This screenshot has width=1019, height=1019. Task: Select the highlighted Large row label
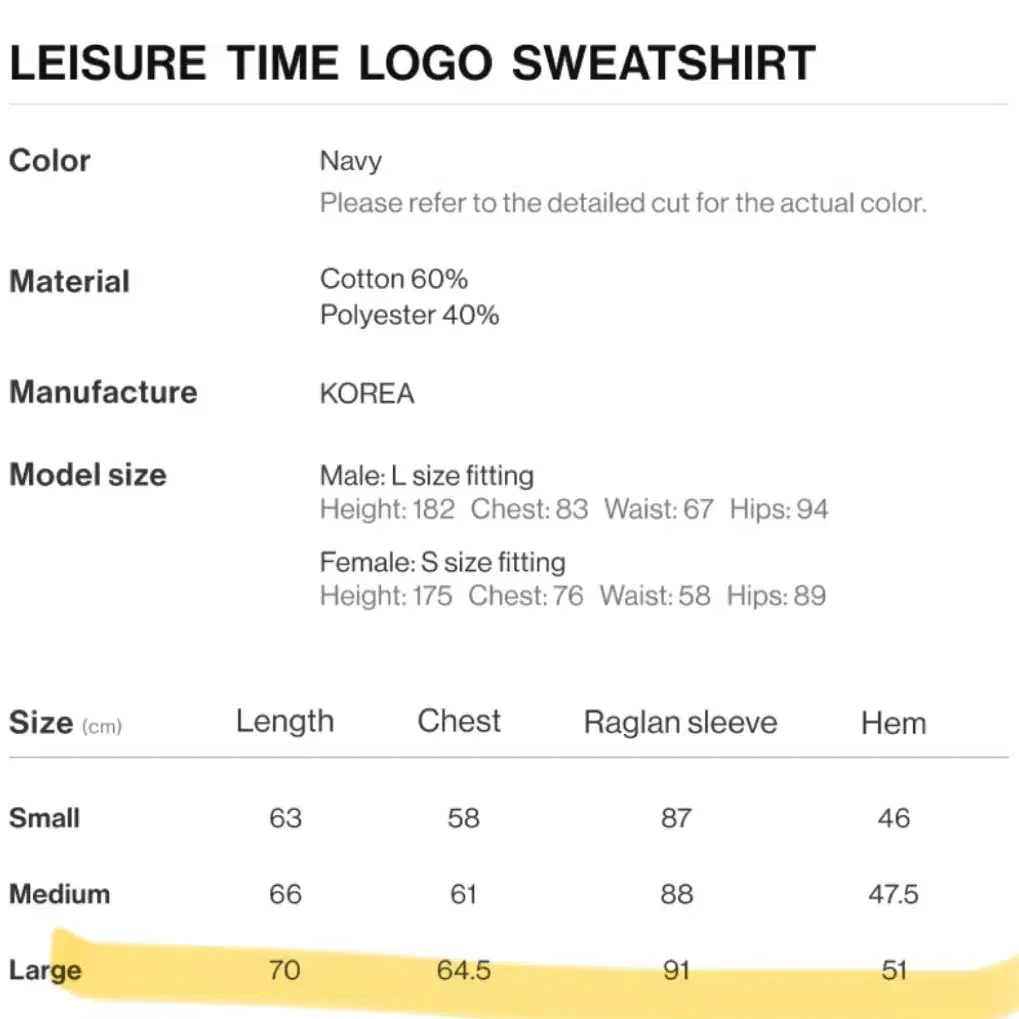45,971
